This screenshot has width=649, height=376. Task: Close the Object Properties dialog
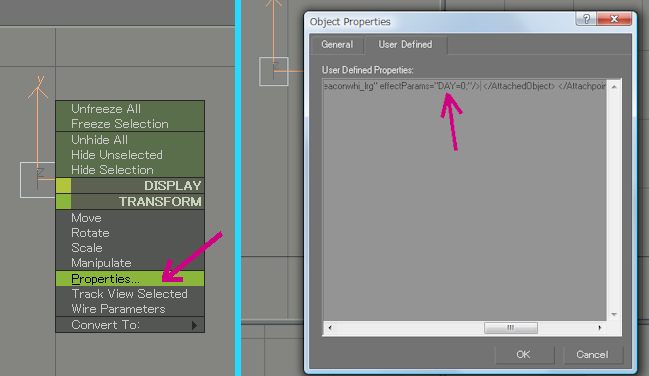tap(614, 19)
